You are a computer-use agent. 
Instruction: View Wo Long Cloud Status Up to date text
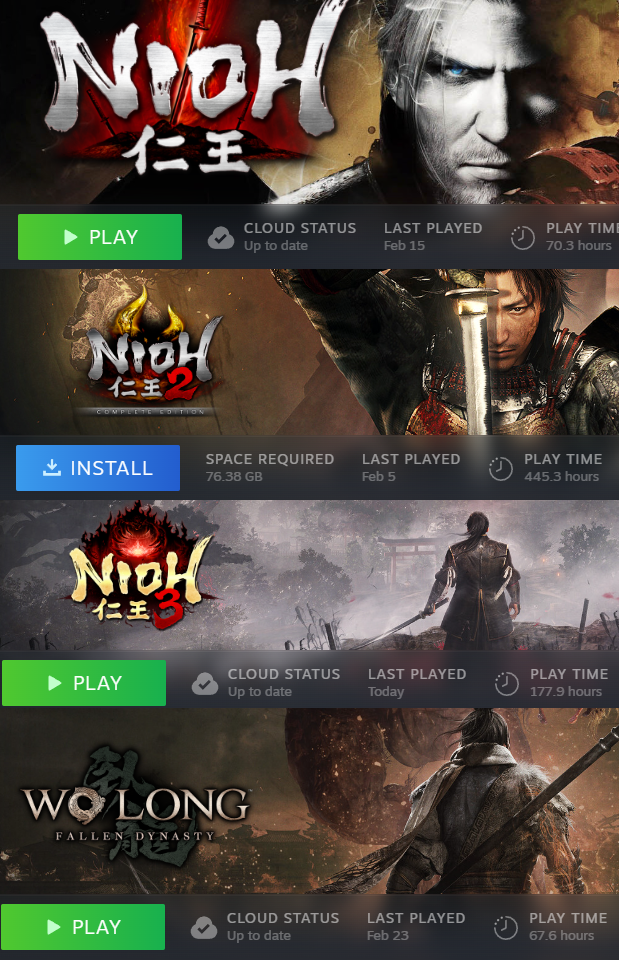tap(282, 927)
